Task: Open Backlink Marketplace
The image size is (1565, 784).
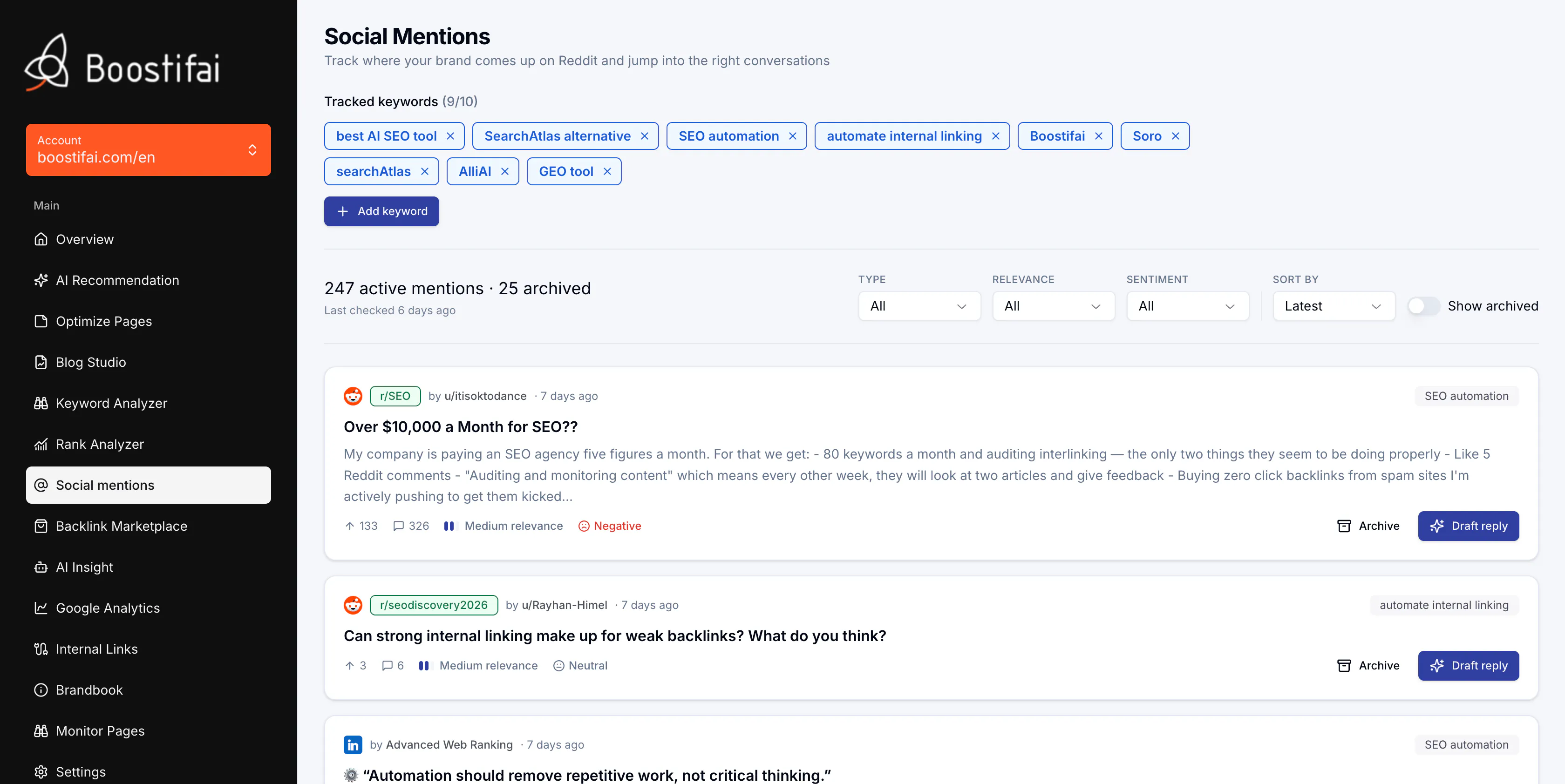Action: 148,526
